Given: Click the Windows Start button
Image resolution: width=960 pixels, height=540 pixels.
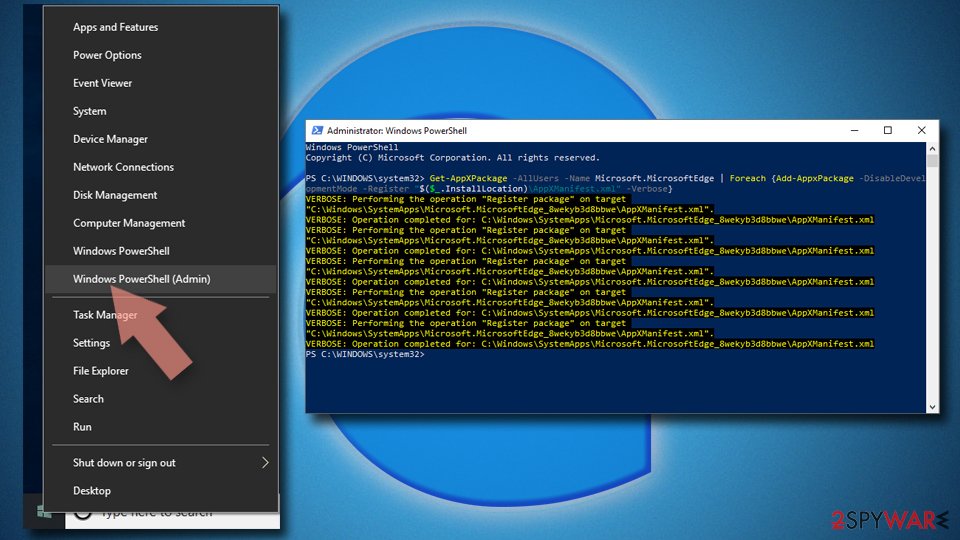Looking at the screenshot, I should tap(44, 512).
